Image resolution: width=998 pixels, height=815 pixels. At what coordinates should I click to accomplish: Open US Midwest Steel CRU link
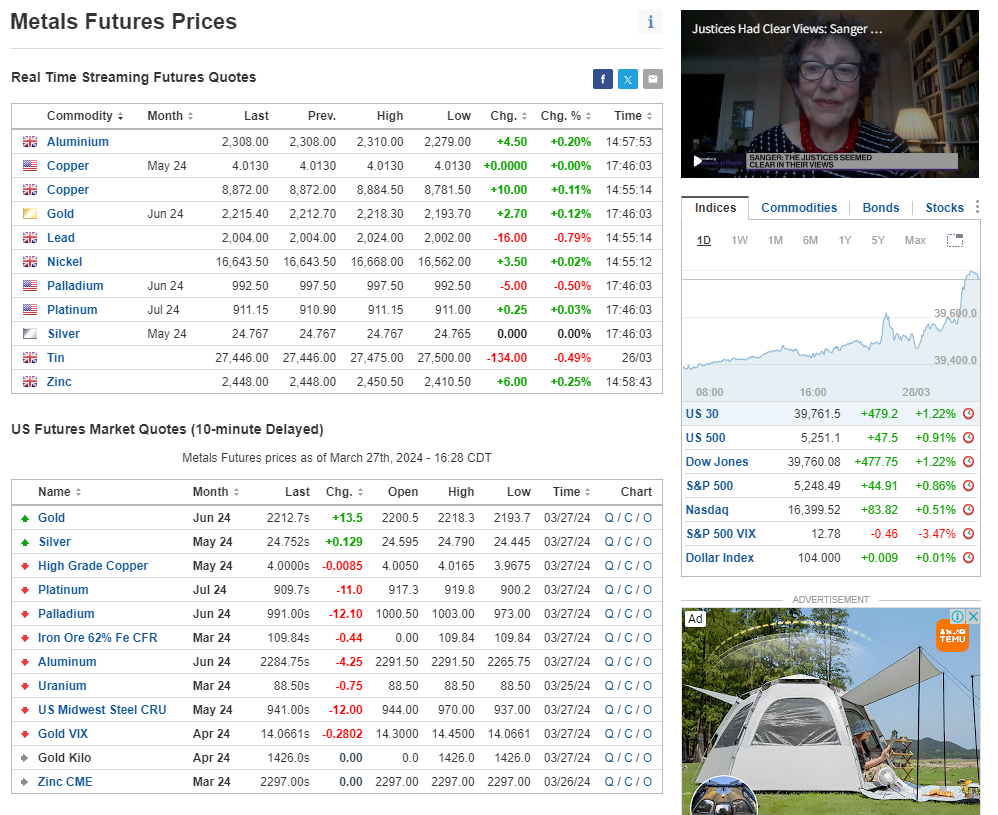[x=102, y=710]
